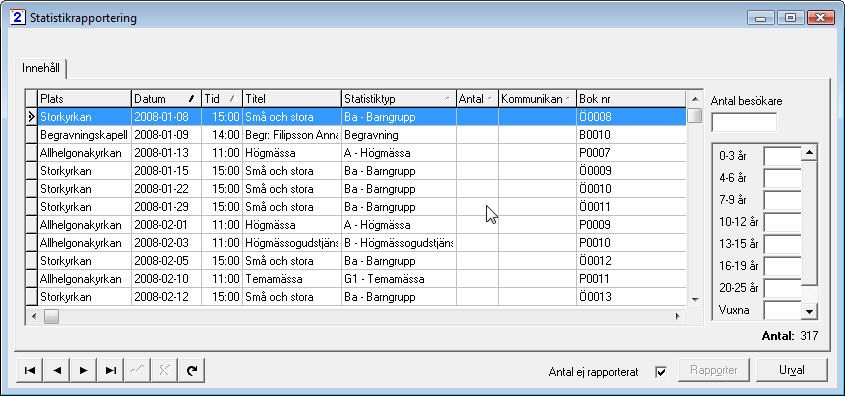Click the Begravning statistiktyp cell
This screenshot has width=845, height=396.
click(399, 135)
